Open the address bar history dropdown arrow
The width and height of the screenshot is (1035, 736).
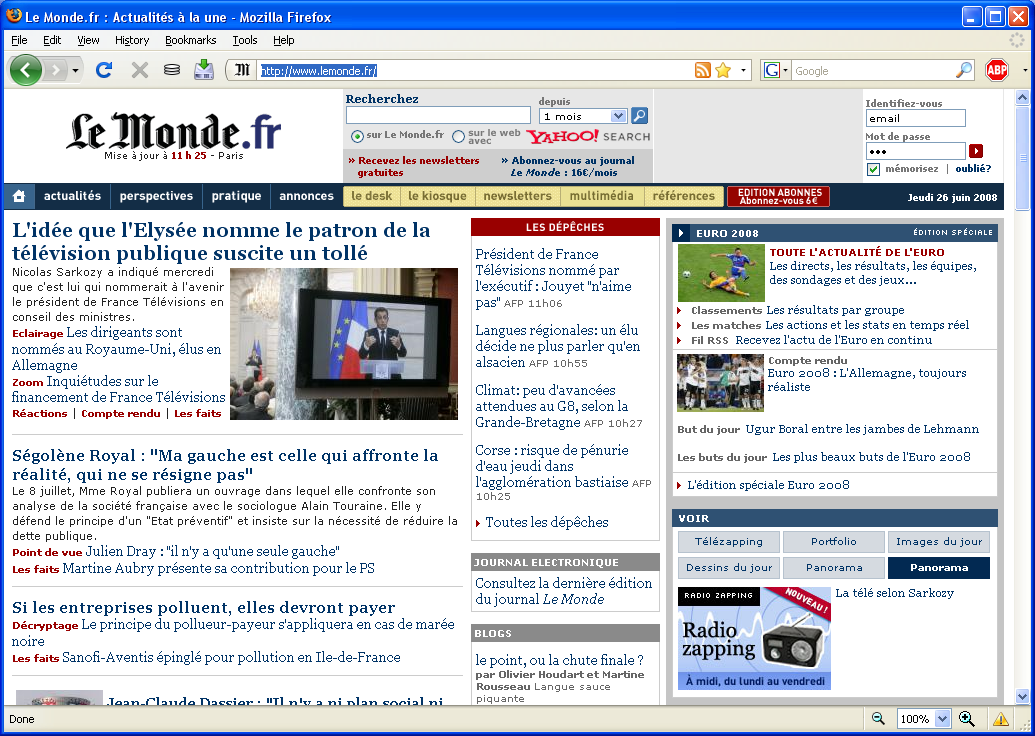pos(743,70)
